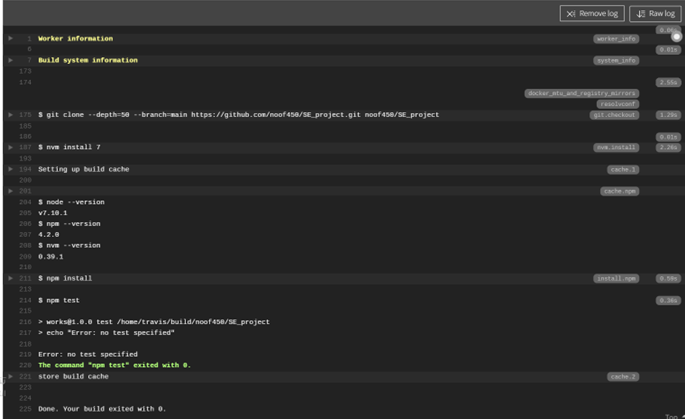685x419 pixels.
Task: Click the '4.2.0' output text
Action: [48, 235]
